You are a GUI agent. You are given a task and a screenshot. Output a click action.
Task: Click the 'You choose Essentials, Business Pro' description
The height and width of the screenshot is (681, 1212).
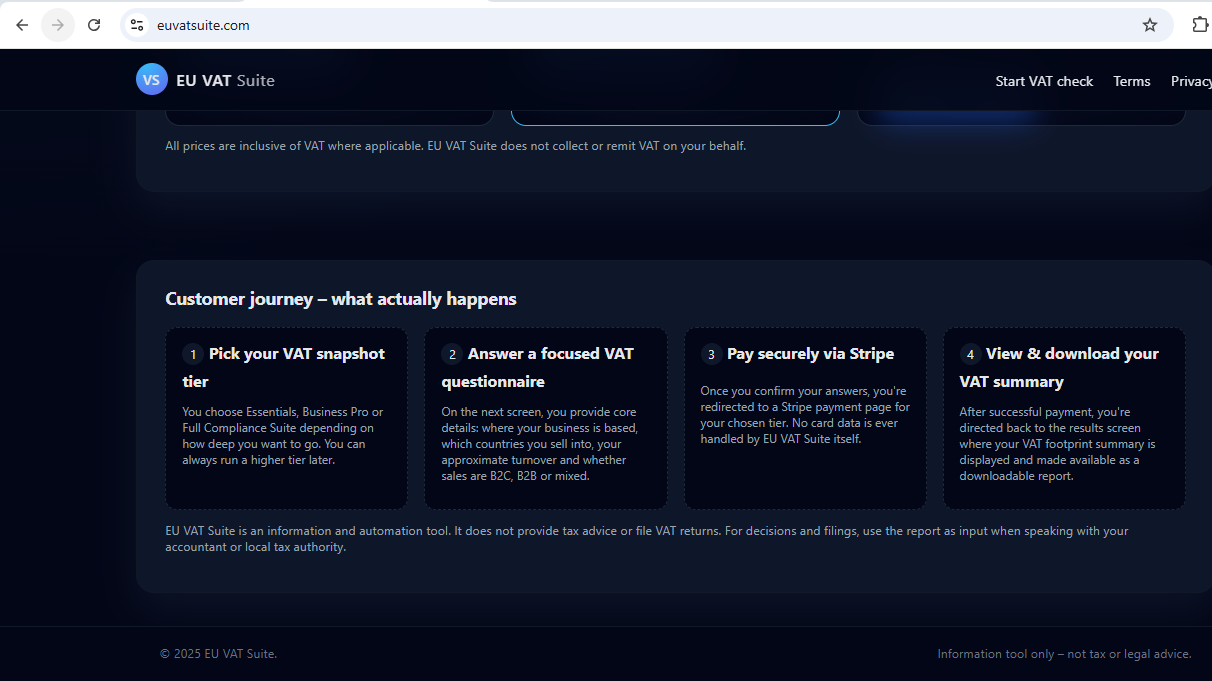pyautogui.click(x=283, y=436)
